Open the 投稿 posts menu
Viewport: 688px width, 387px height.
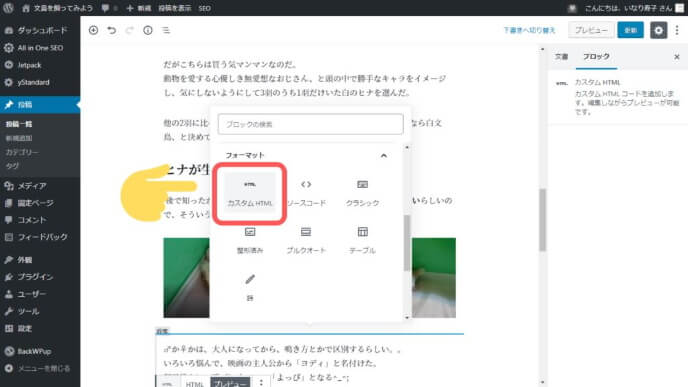[x=40, y=104]
